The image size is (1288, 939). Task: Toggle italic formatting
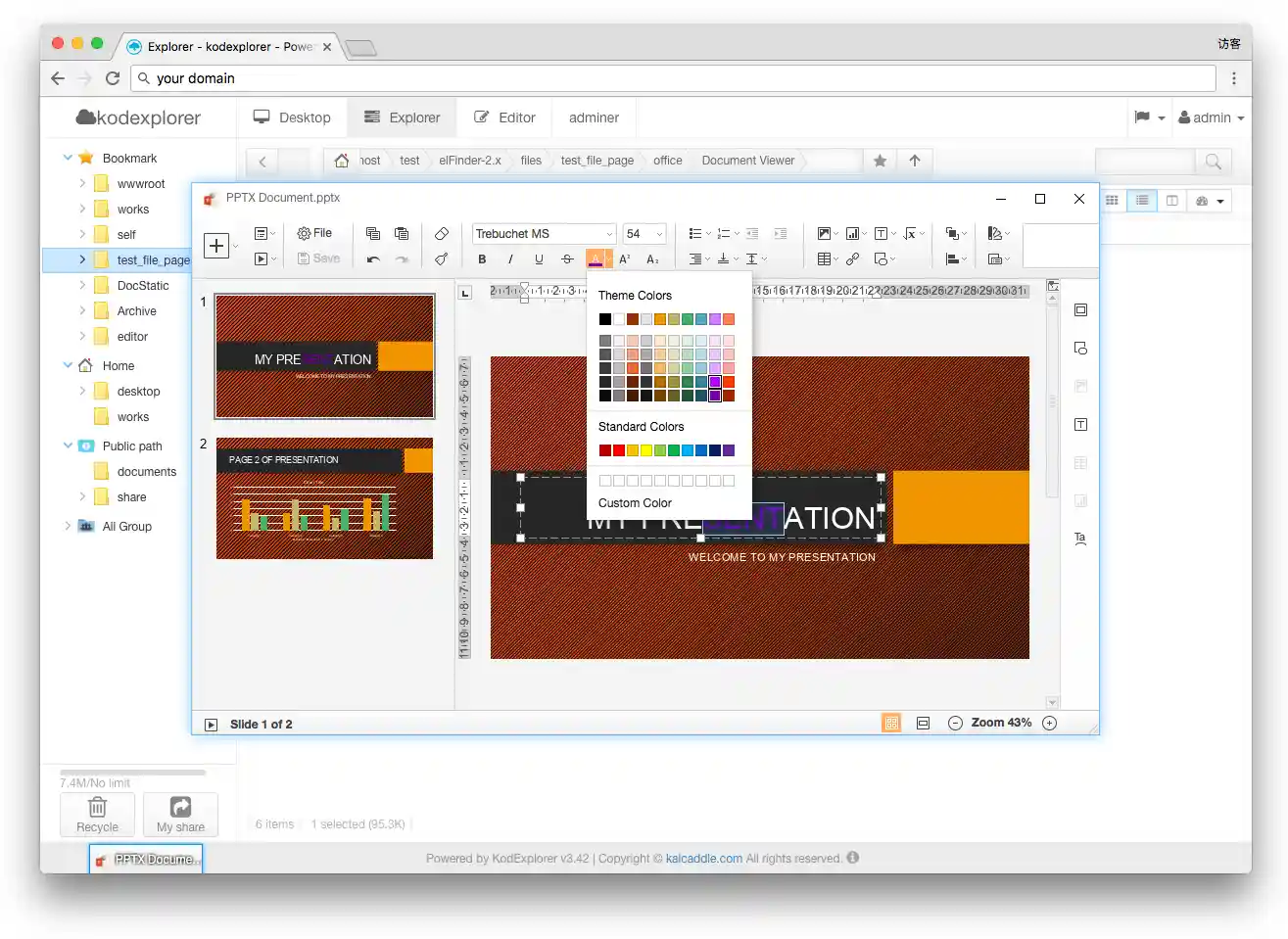[x=510, y=259]
